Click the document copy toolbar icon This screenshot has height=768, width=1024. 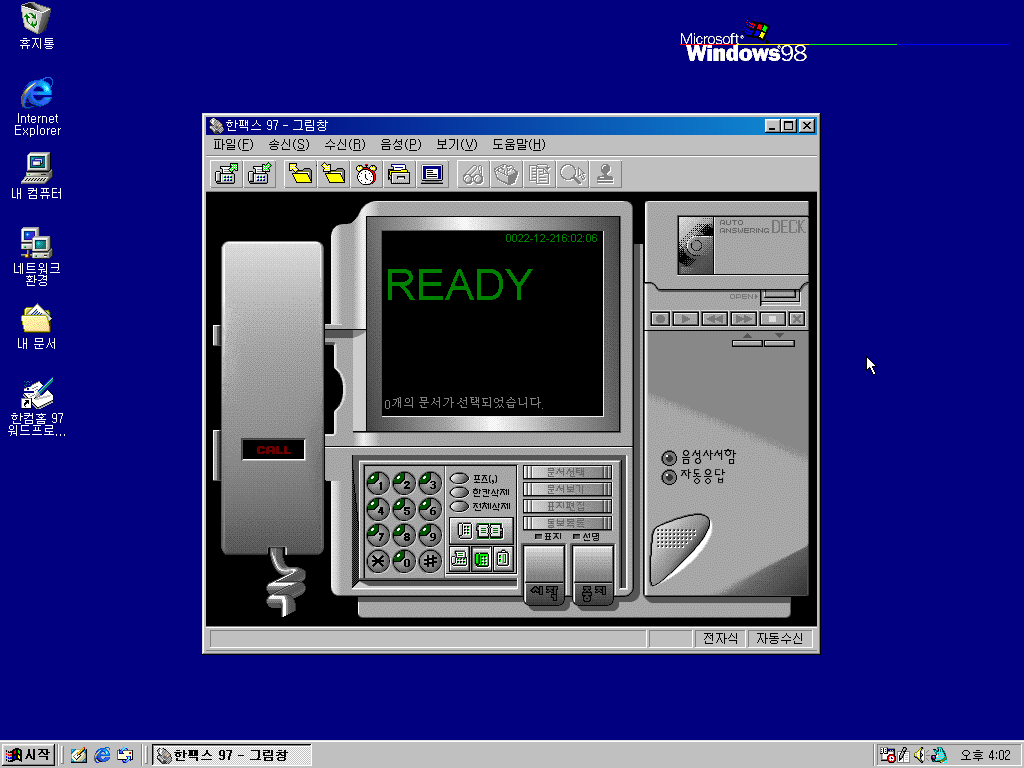(x=539, y=174)
